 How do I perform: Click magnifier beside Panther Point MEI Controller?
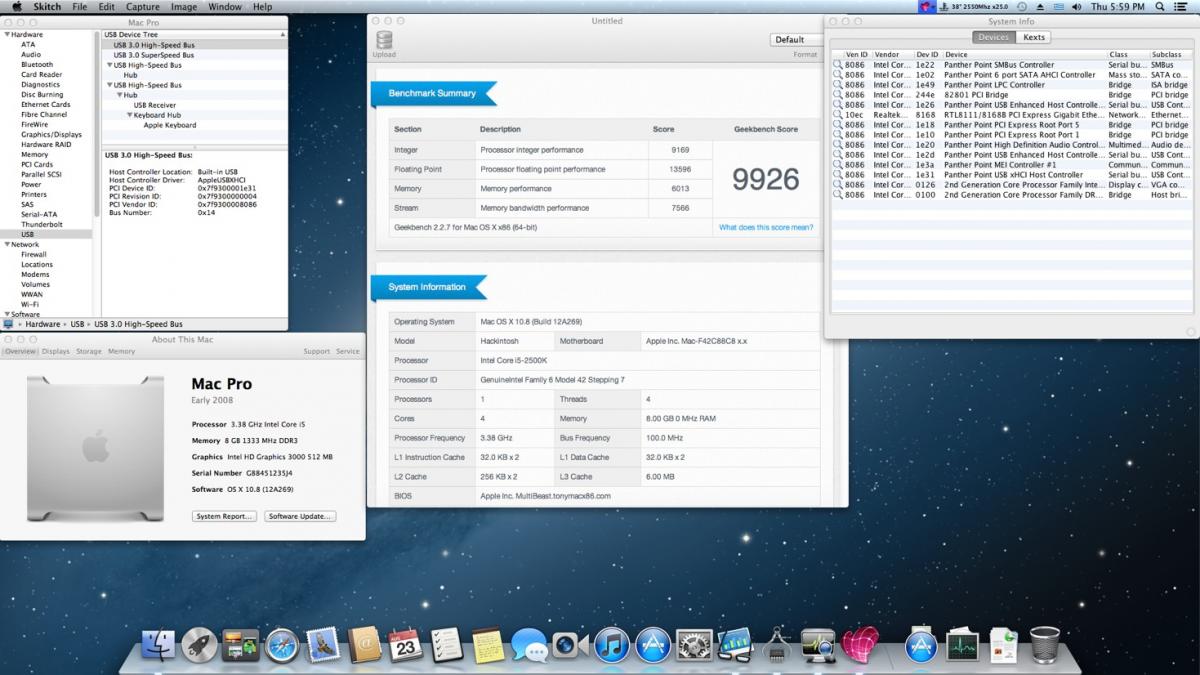pyautogui.click(x=838, y=165)
